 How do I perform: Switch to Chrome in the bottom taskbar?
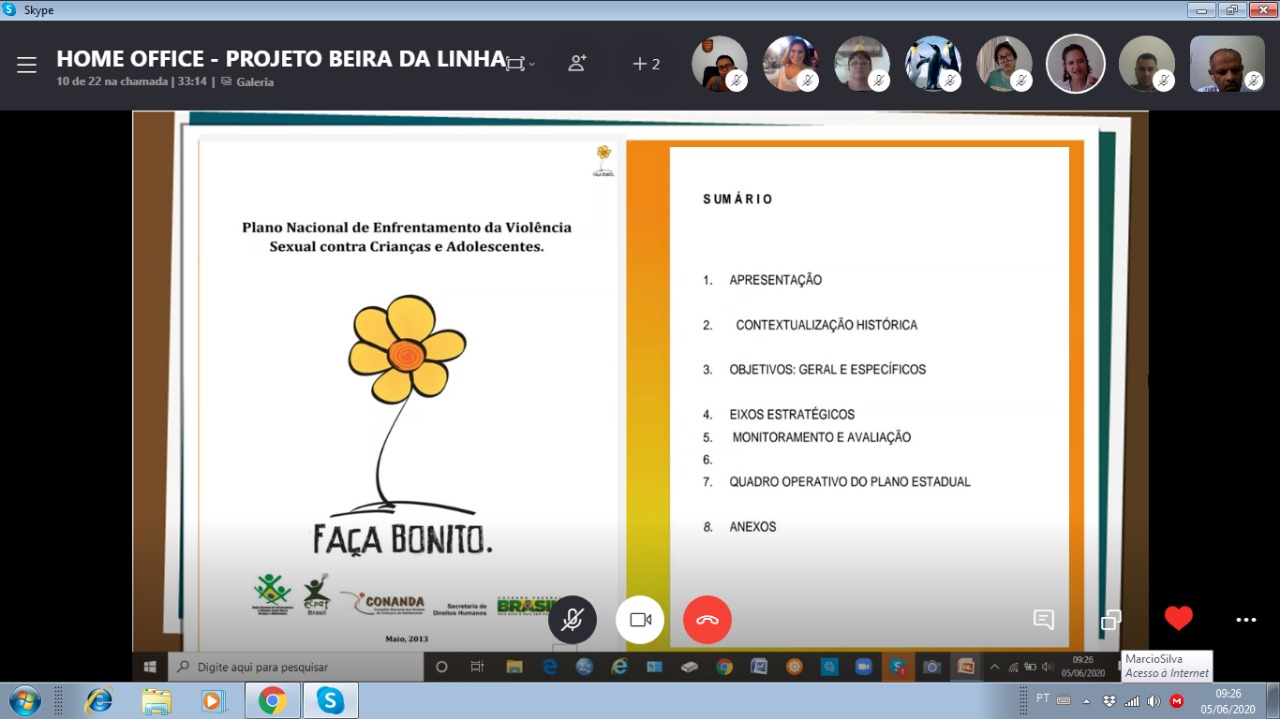pos(272,700)
